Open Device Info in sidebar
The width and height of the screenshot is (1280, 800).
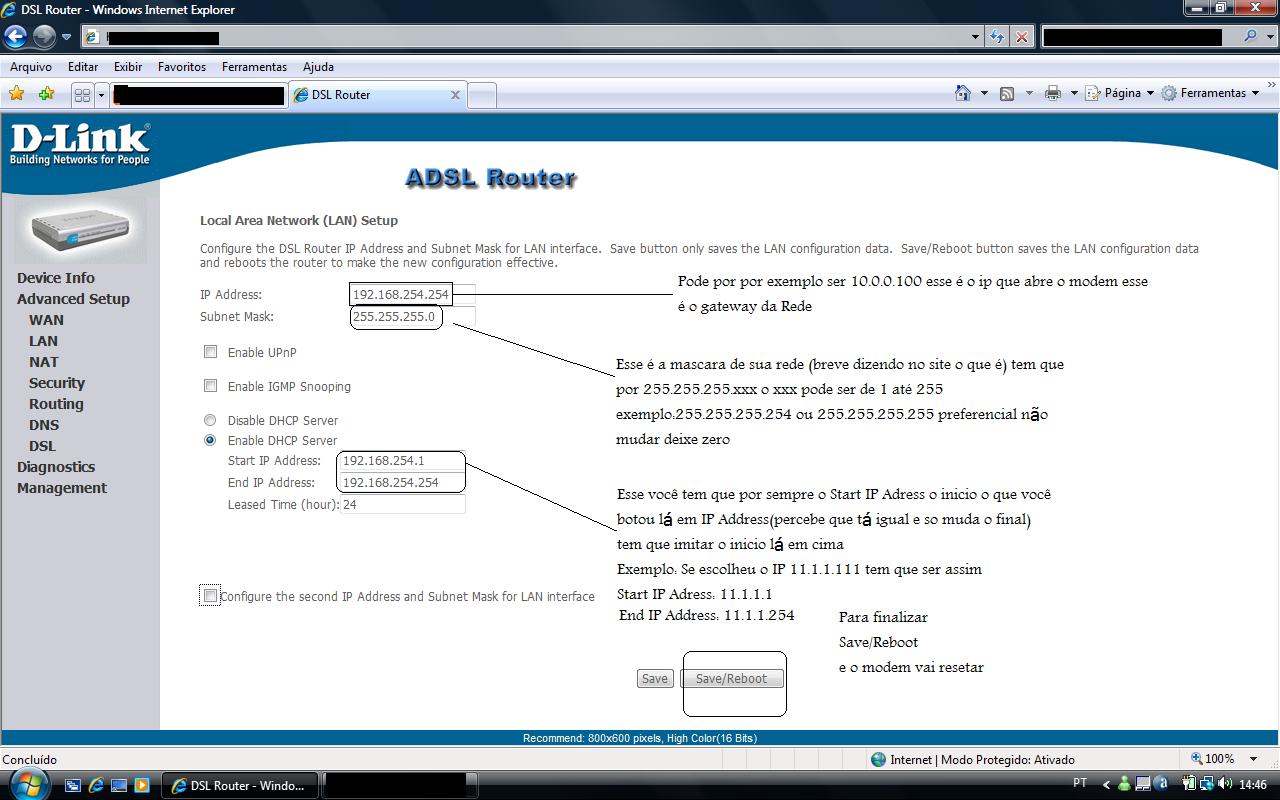coord(56,278)
